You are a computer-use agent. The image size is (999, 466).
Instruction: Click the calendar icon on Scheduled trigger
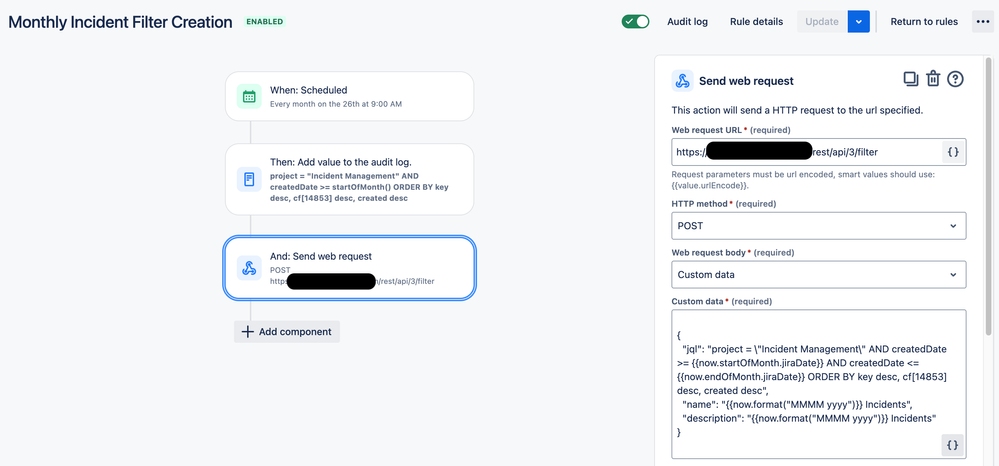click(249, 96)
